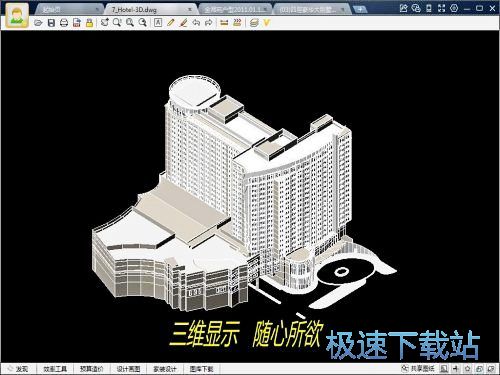
Task: Click 共享图纸 in the status bar
Action: point(418,368)
